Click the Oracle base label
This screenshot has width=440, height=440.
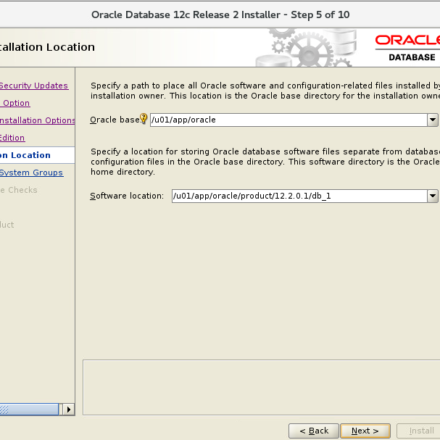(x=114, y=120)
